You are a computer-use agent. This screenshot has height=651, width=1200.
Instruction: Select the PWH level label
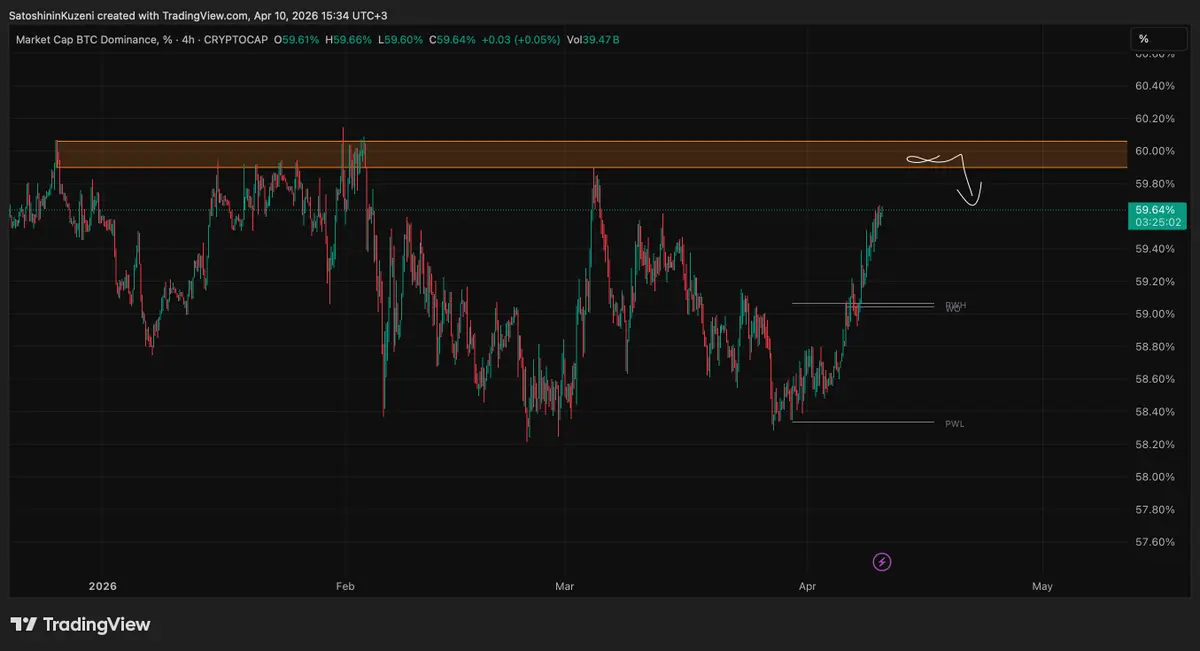955,304
